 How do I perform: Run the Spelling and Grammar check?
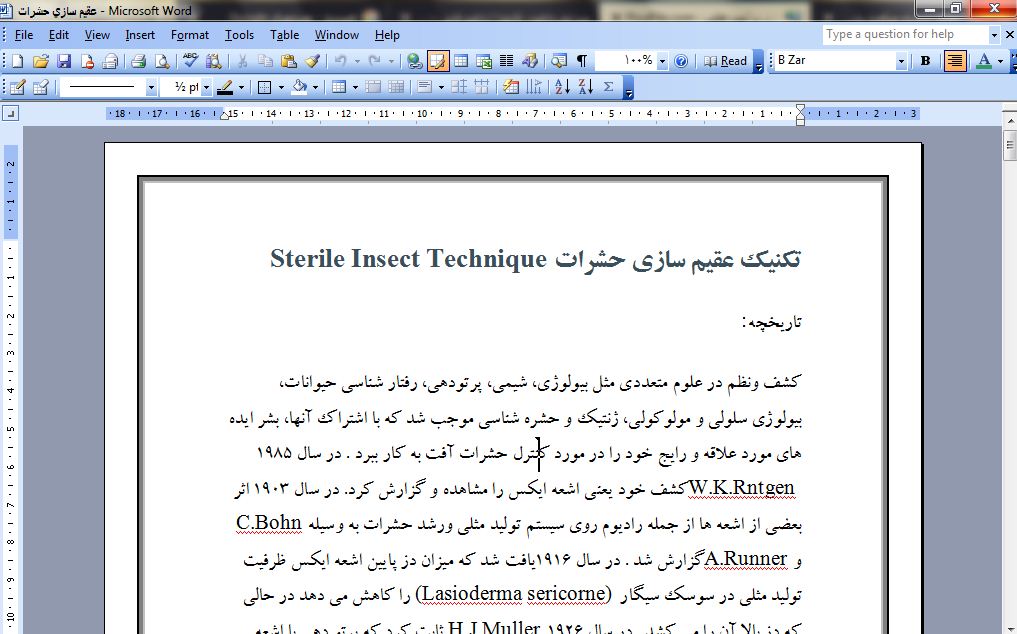(190, 61)
